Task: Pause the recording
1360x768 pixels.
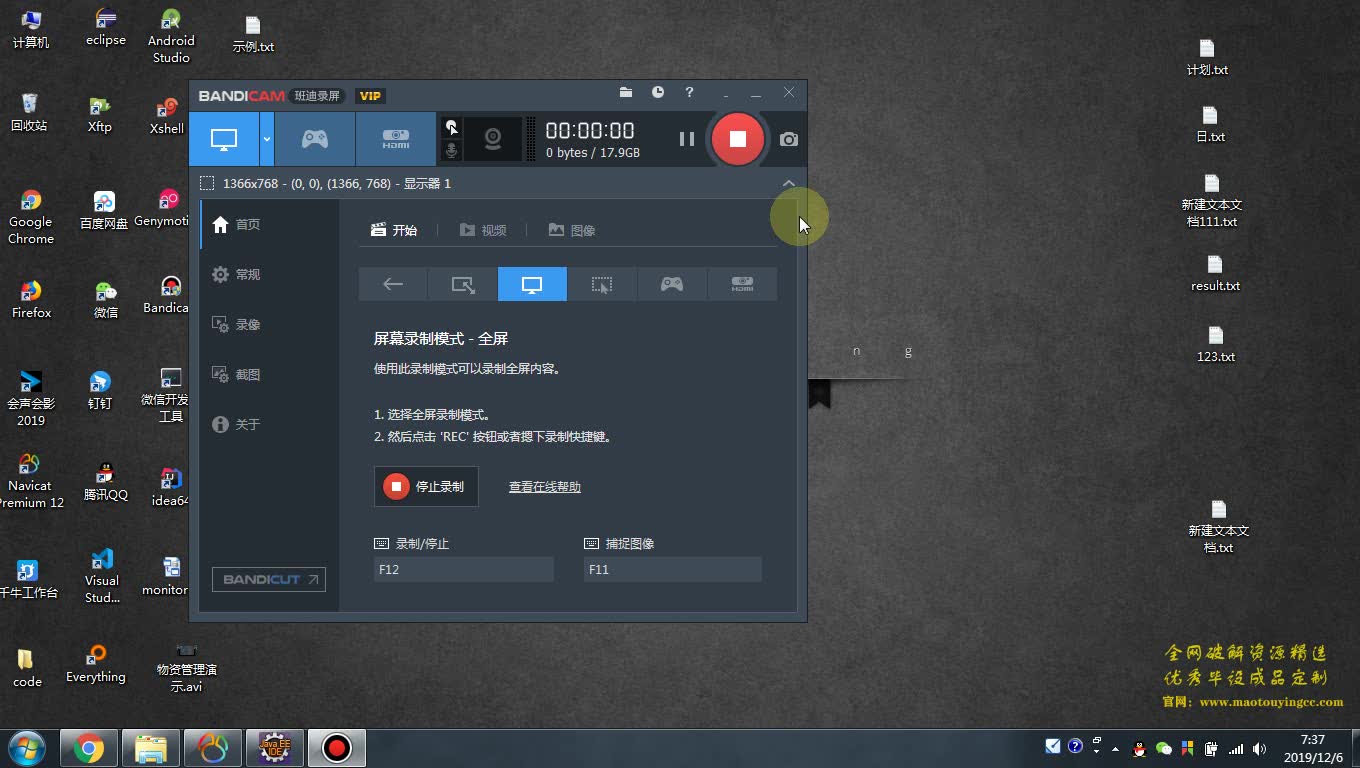Action: (x=687, y=139)
